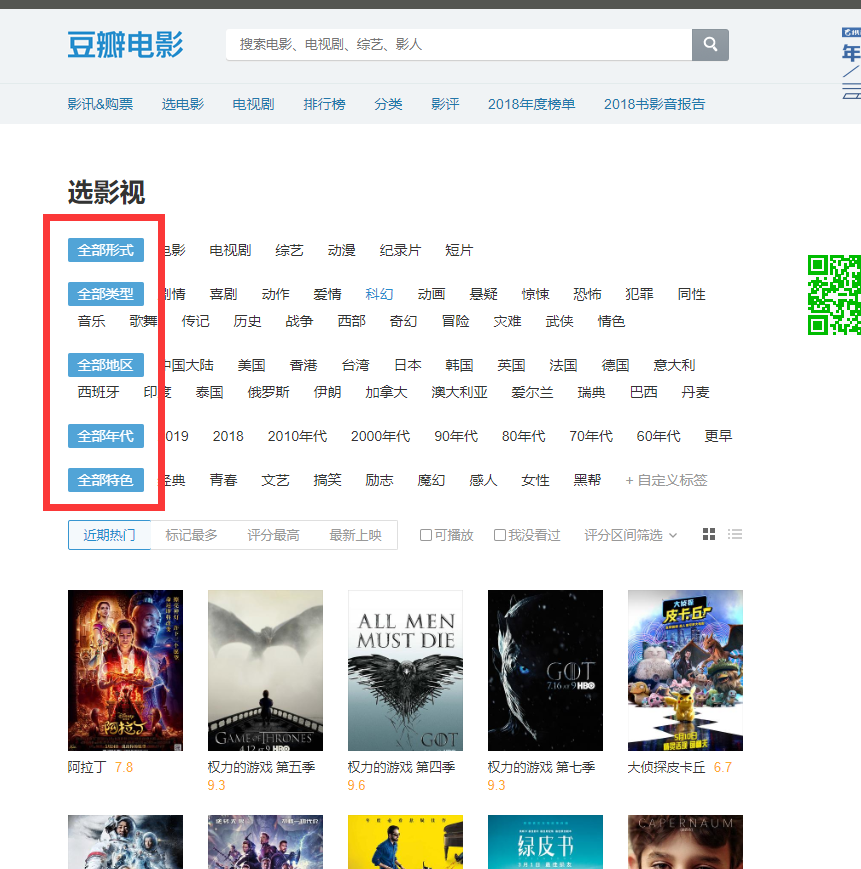Focus the movie search input field
The width and height of the screenshot is (861, 869).
click(459, 44)
